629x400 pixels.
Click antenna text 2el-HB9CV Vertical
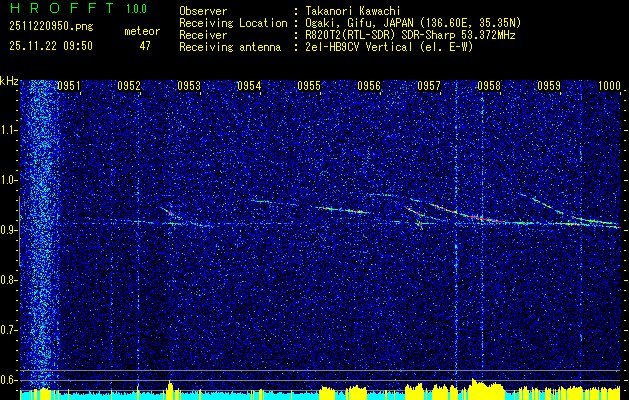(x=359, y=47)
